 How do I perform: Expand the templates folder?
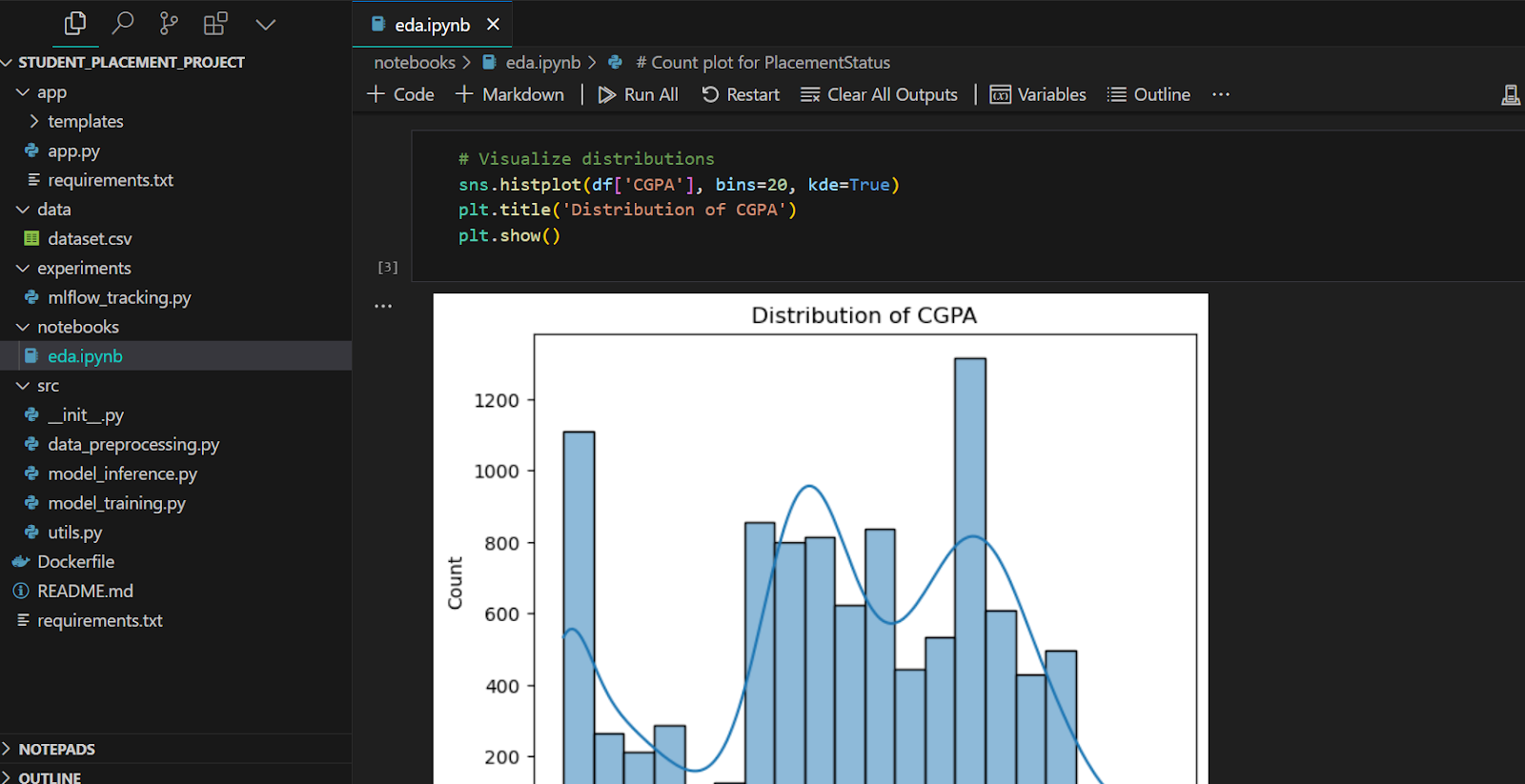[176, 121]
